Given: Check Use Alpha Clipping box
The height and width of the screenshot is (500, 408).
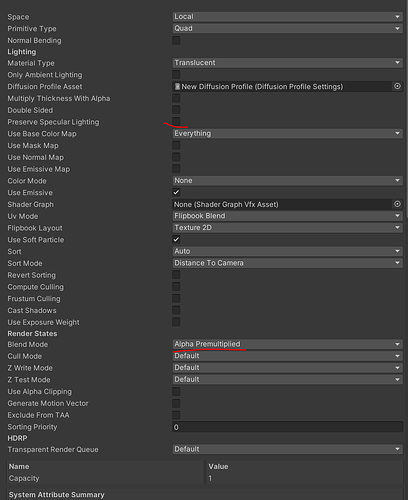Looking at the screenshot, I should pyautogui.click(x=176, y=391).
